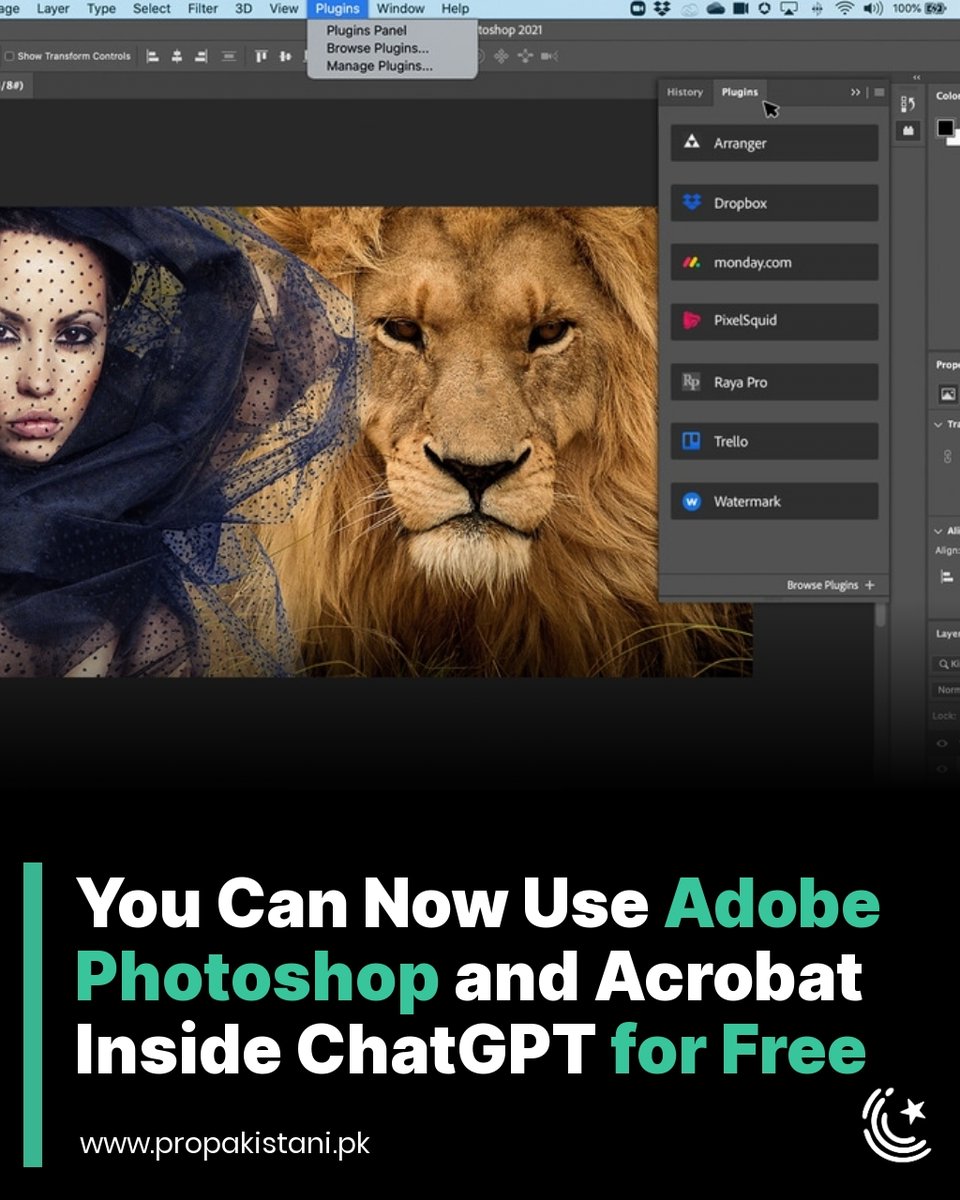Image resolution: width=960 pixels, height=1200 pixels.
Task: Open the Plugins dock icon below History icon
Action: tap(908, 131)
